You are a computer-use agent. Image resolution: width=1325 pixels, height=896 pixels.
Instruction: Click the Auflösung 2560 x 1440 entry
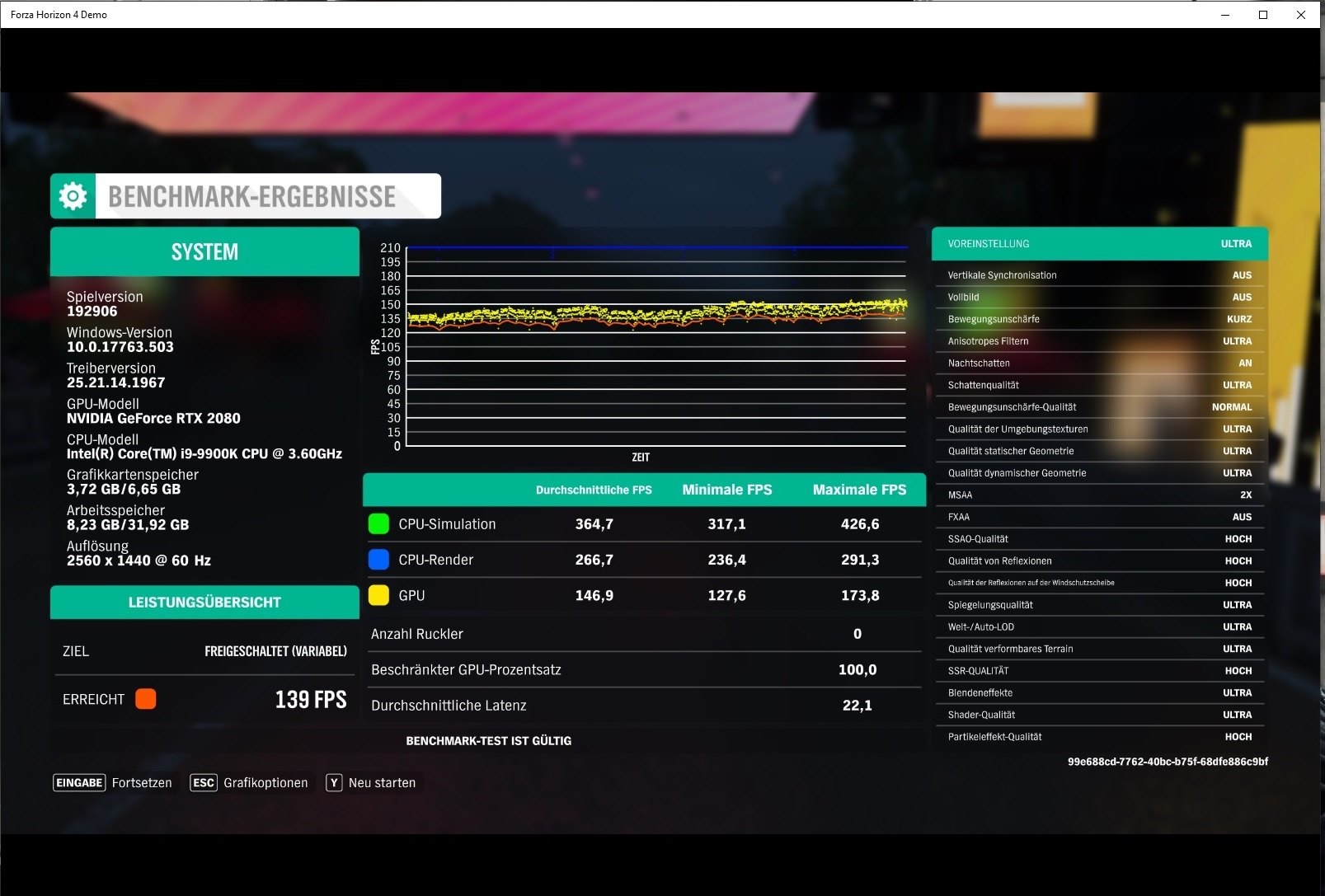(139, 553)
